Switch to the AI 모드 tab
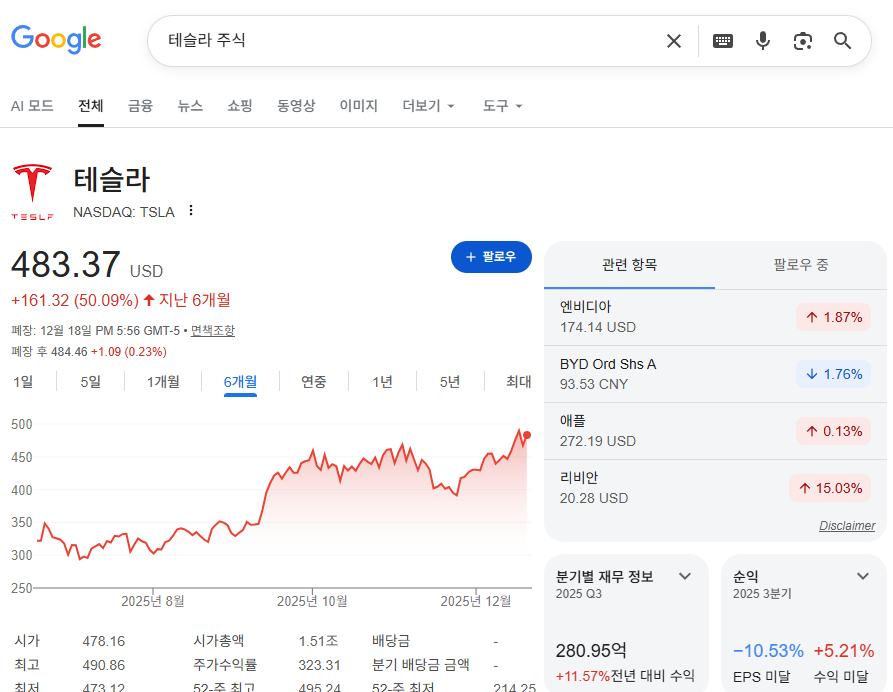 pos(32,106)
